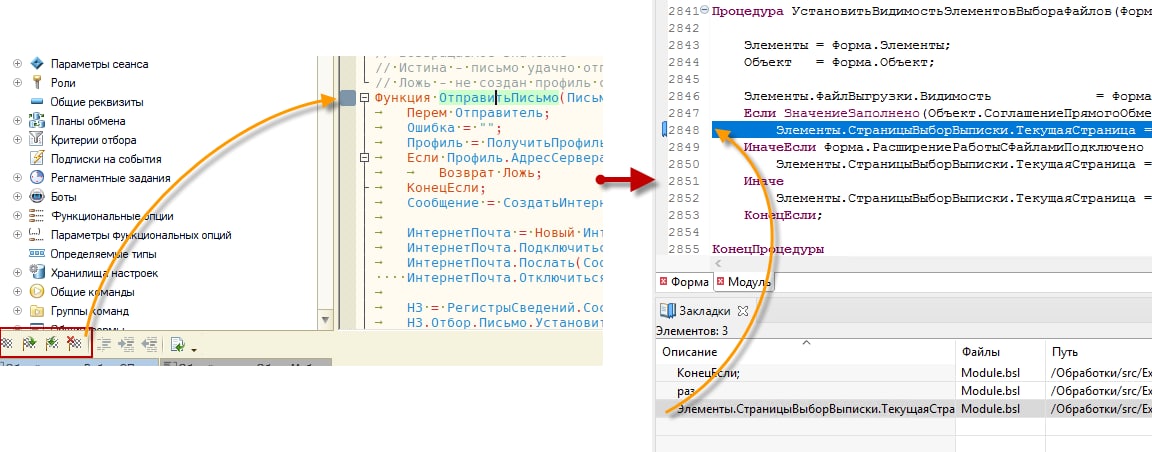This screenshot has width=1152, height=452.
Task: Click the КонецПроцедуры keyword at line 2855
Action: [768, 249]
